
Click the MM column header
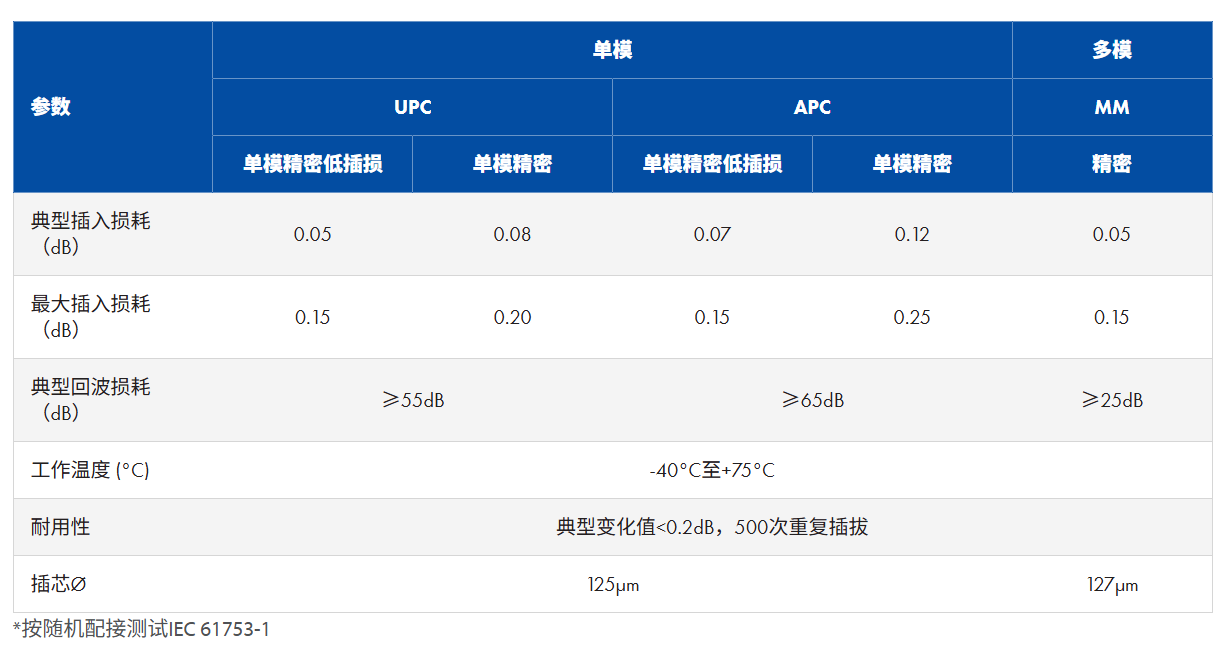(1113, 107)
